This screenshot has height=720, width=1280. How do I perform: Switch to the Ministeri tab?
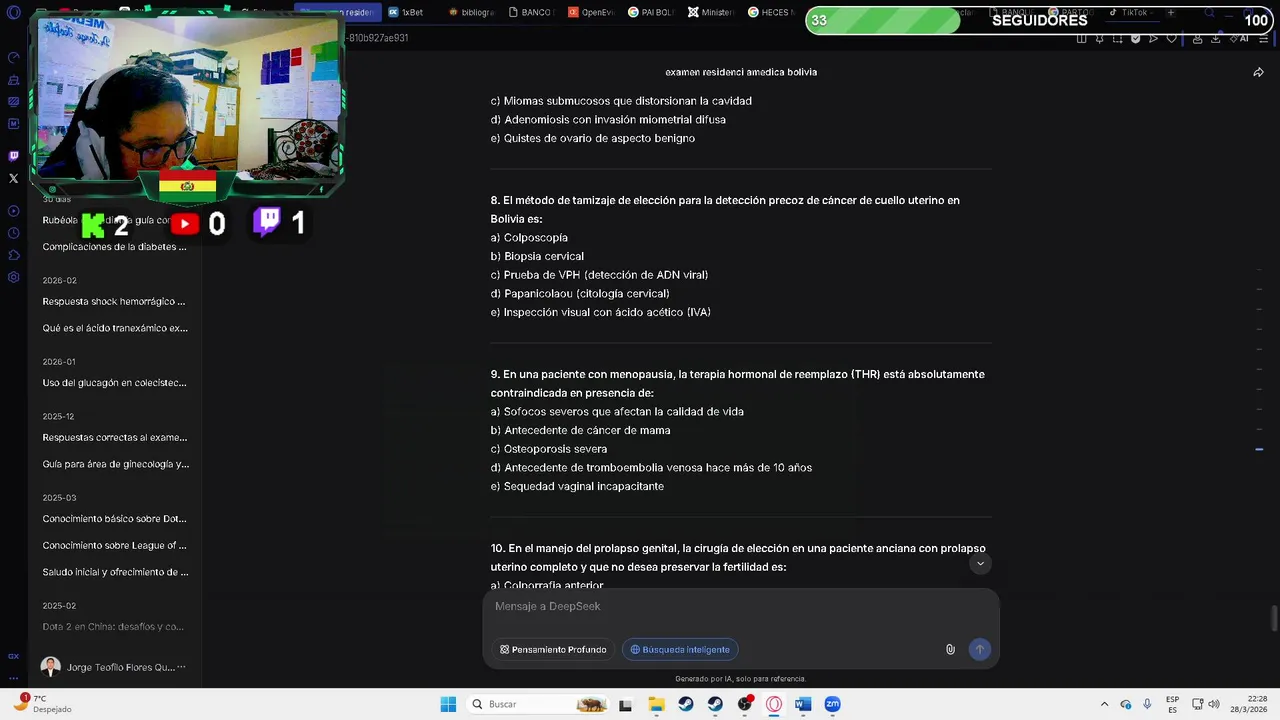(x=711, y=12)
